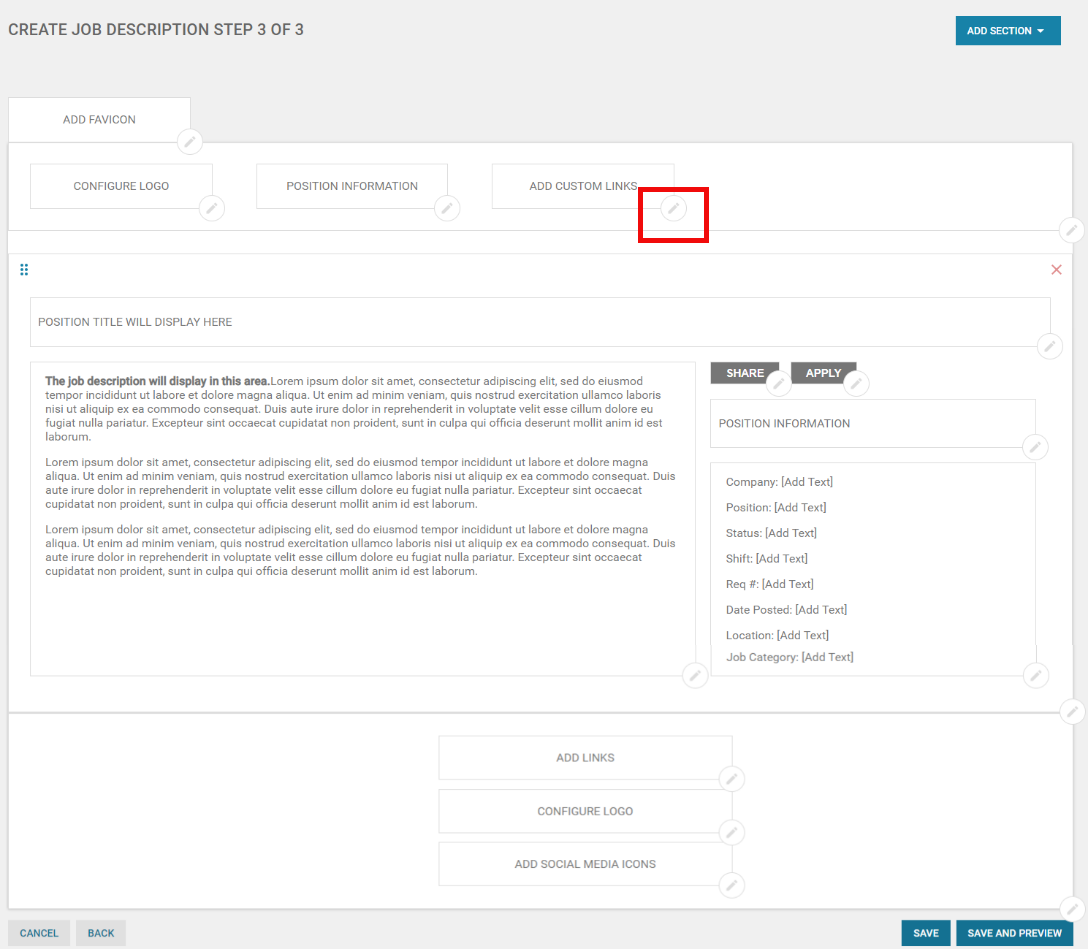Edit the position title area pencil icon

pyautogui.click(x=1049, y=346)
